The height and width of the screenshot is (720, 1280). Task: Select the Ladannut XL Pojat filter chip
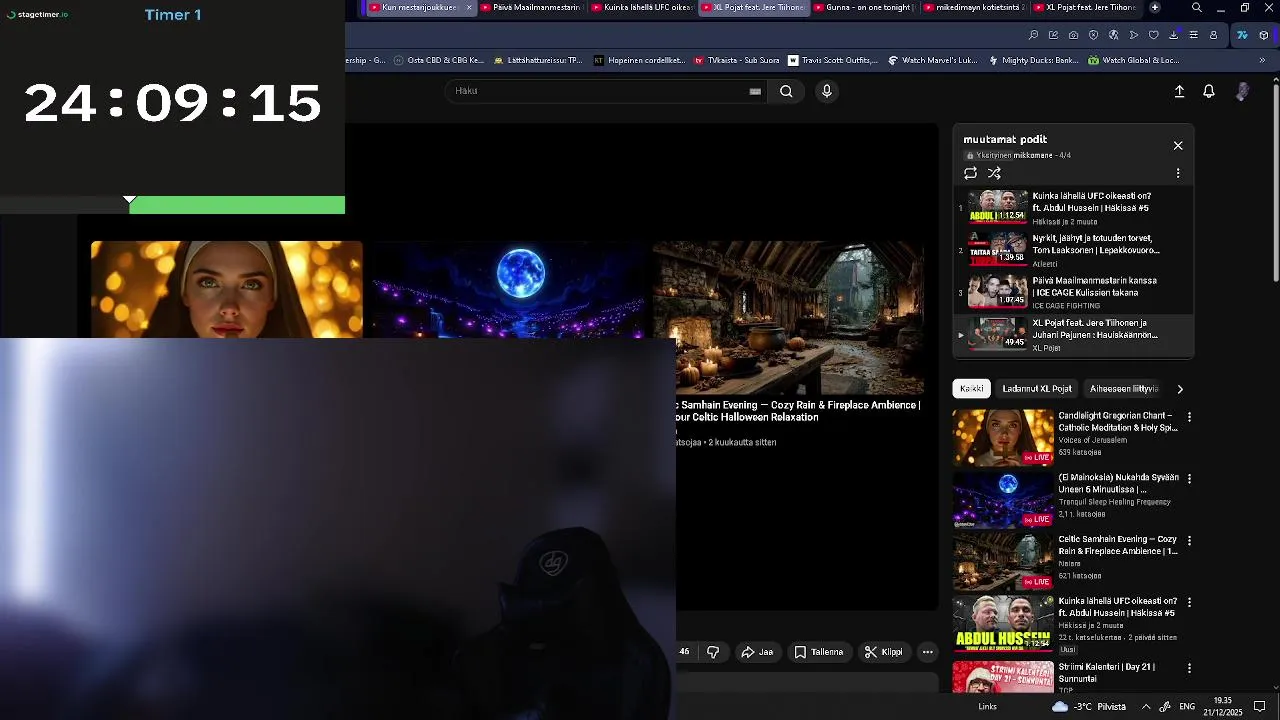1037,389
